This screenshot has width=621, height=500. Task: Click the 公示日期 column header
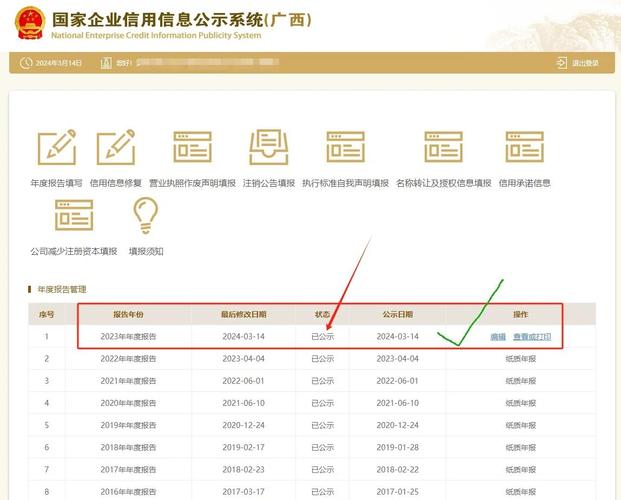click(x=398, y=314)
